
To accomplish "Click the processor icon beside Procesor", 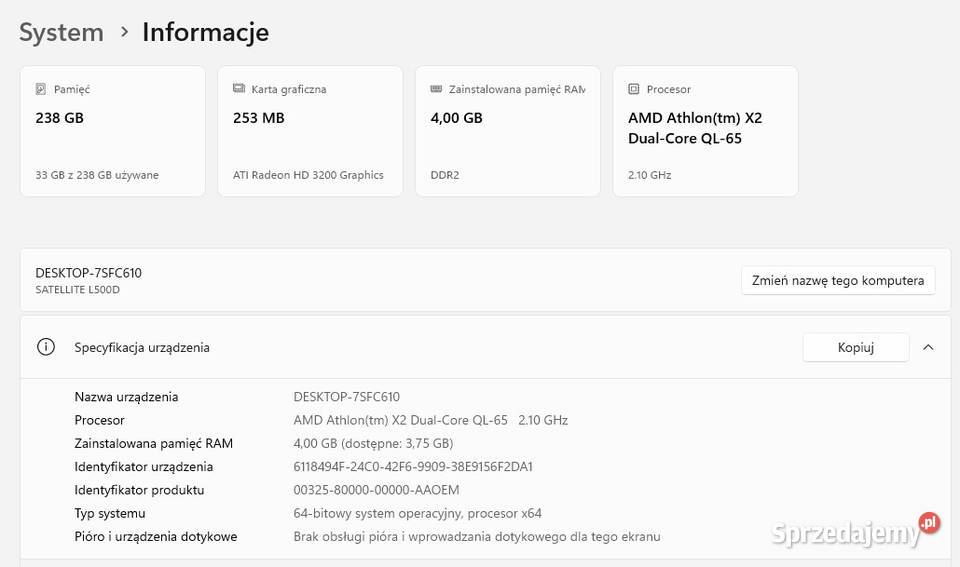I will click(634, 89).
